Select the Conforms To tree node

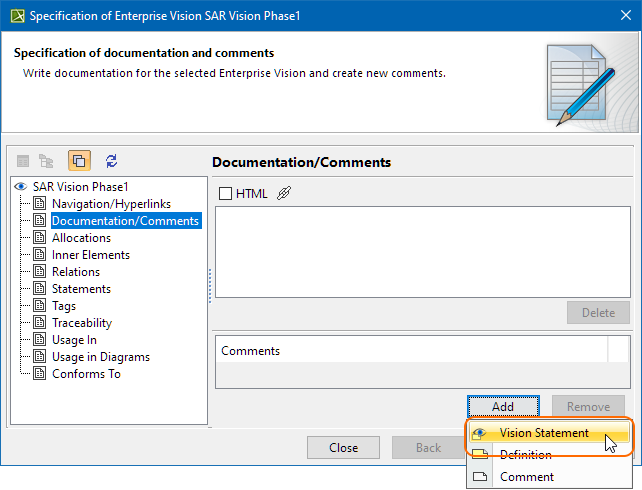[x=86, y=374]
